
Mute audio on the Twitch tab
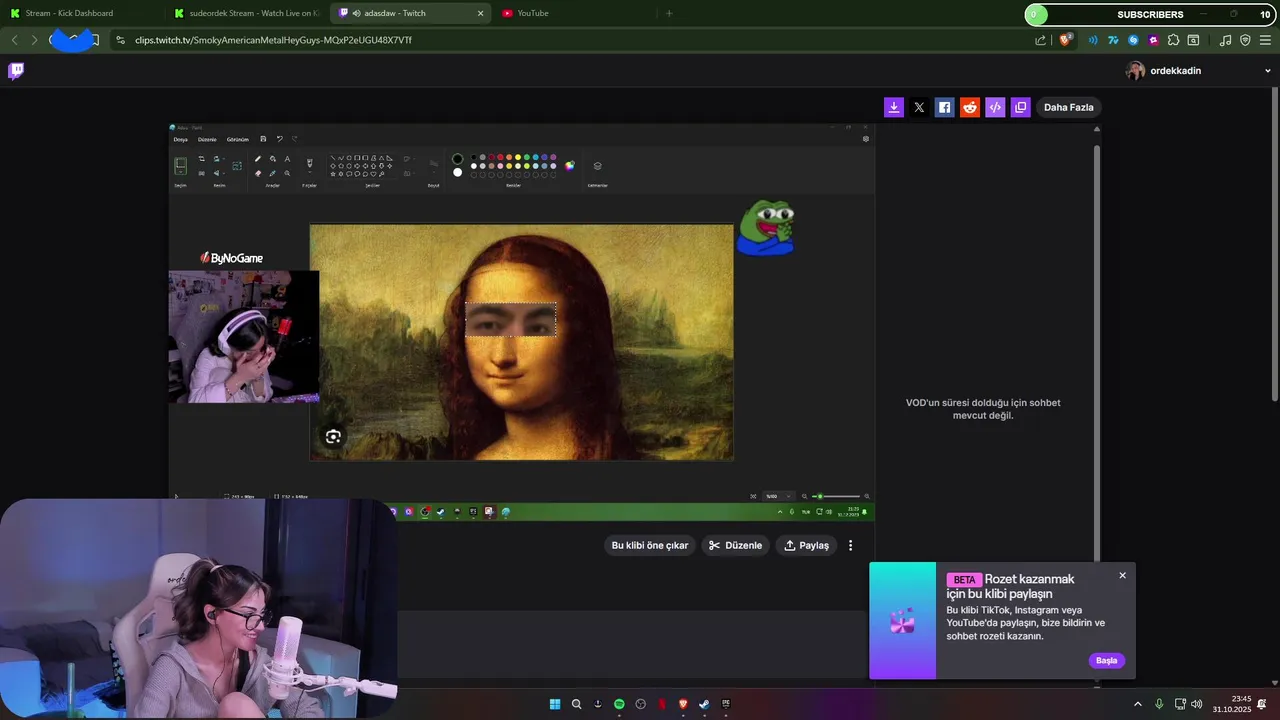pos(356,13)
